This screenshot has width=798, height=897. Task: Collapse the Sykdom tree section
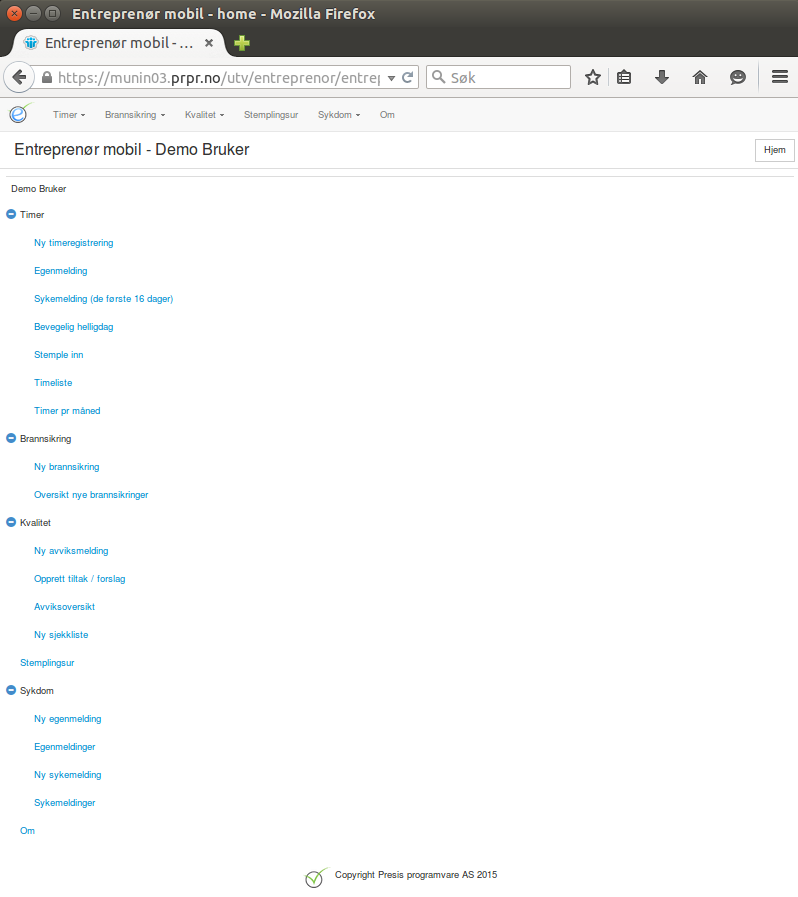(x=11, y=690)
